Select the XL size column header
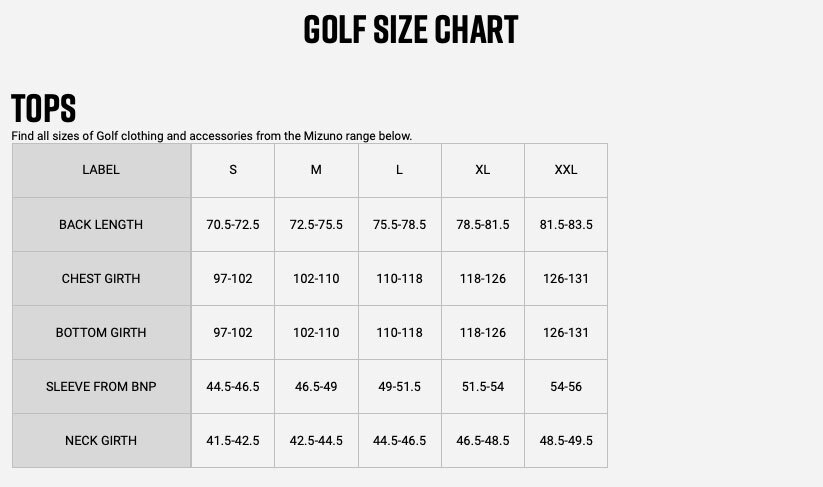Image resolution: width=823 pixels, height=487 pixels. (x=482, y=170)
